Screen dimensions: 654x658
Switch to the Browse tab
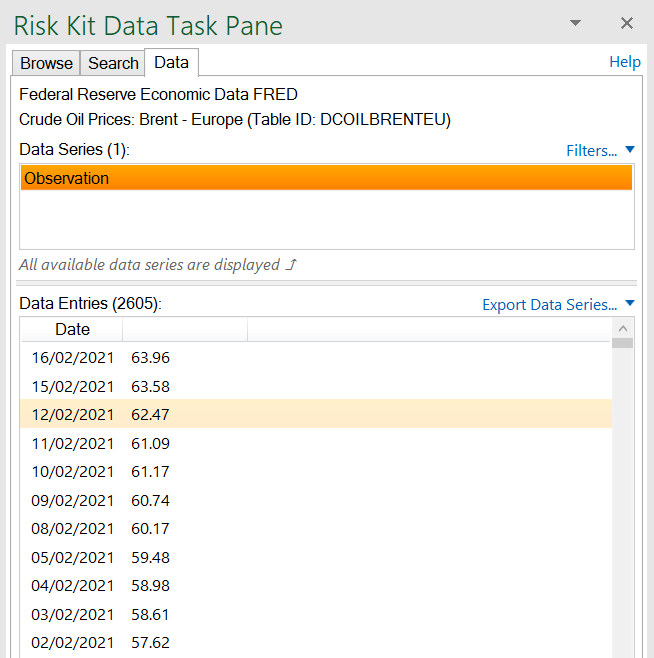pos(46,63)
